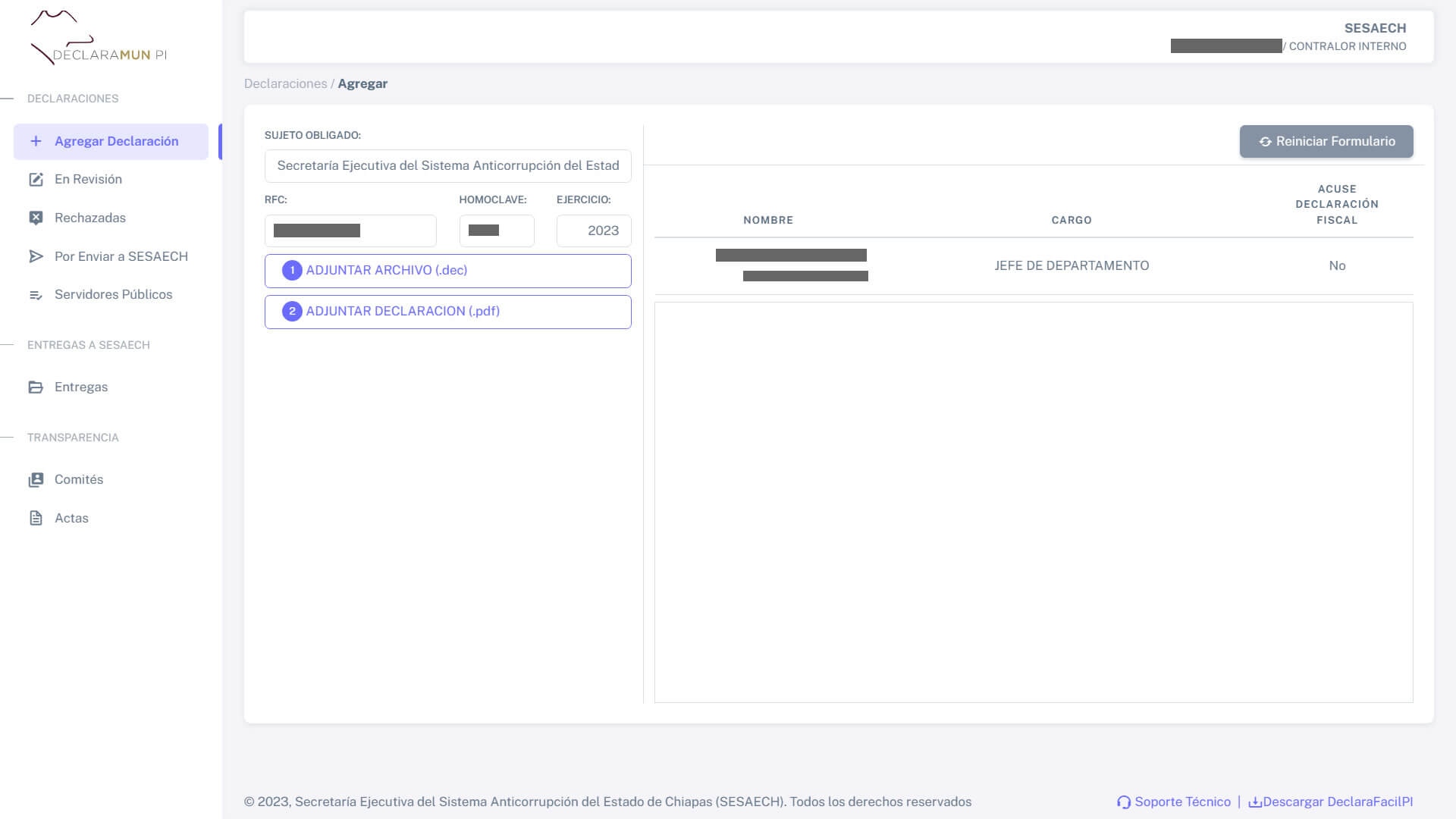Image resolution: width=1456 pixels, height=819 pixels.
Task: Attach the declaration PDF
Action: (447, 312)
